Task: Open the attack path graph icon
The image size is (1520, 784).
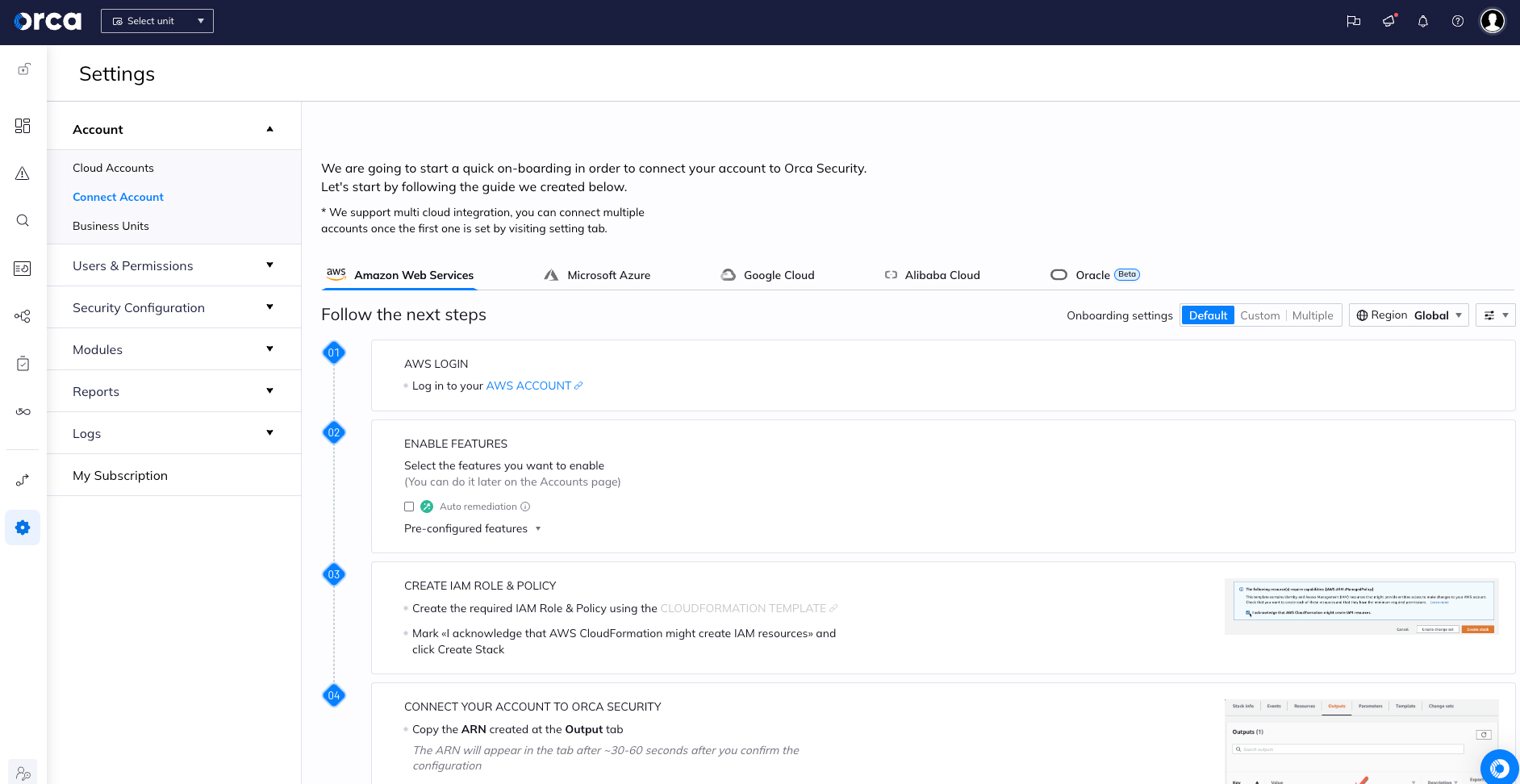Action: pyautogui.click(x=23, y=316)
